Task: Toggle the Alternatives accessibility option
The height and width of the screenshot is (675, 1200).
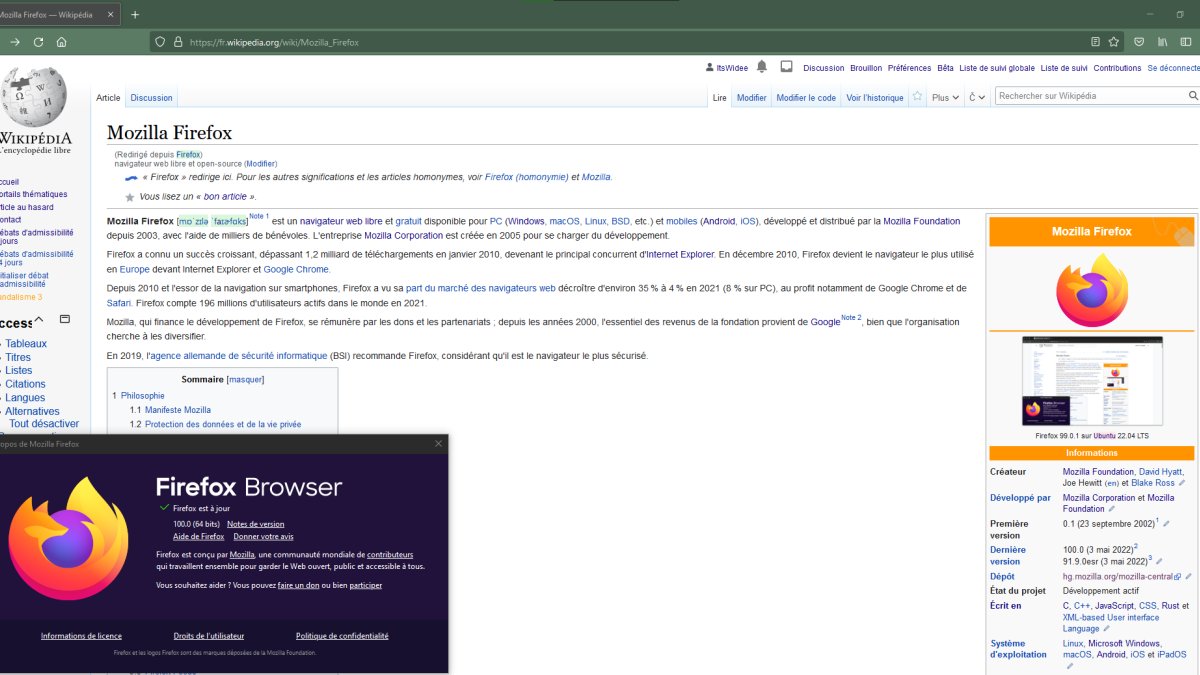Action: click(x=32, y=411)
